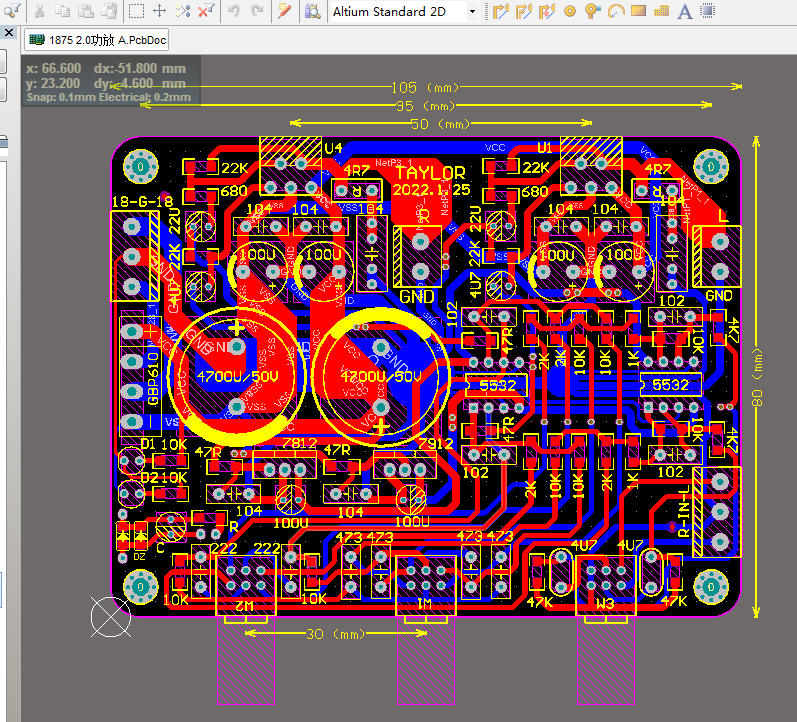Click the Cut scissors icon
The height and width of the screenshot is (722, 797).
coord(39,11)
